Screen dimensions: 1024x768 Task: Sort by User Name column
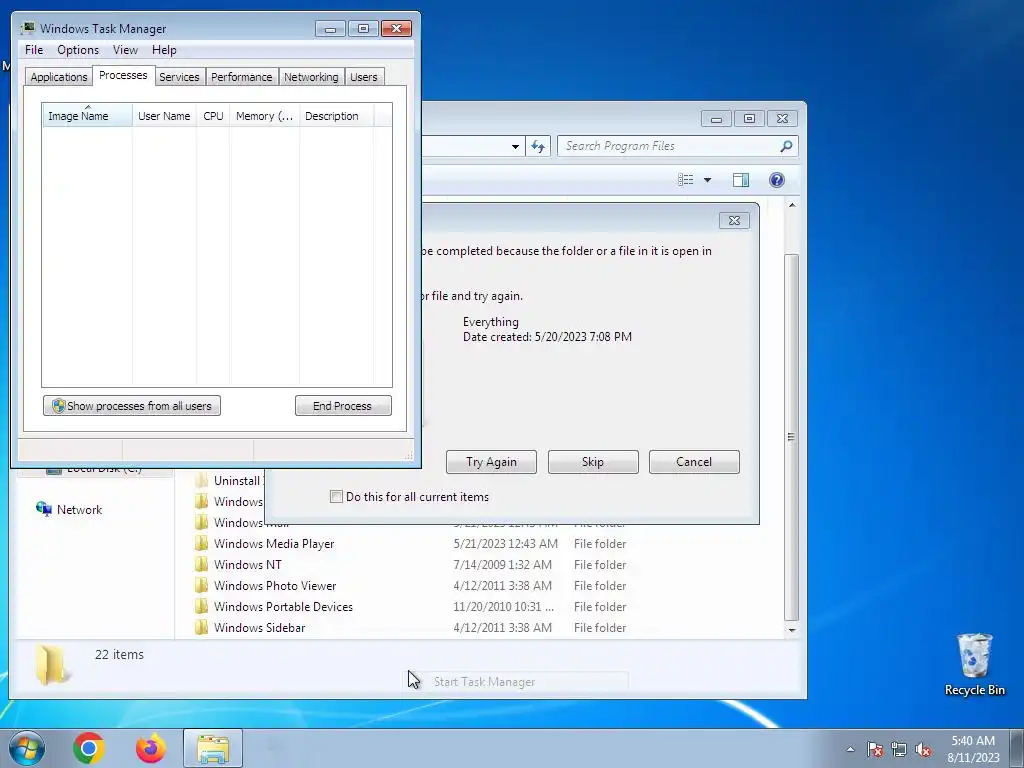click(x=164, y=116)
